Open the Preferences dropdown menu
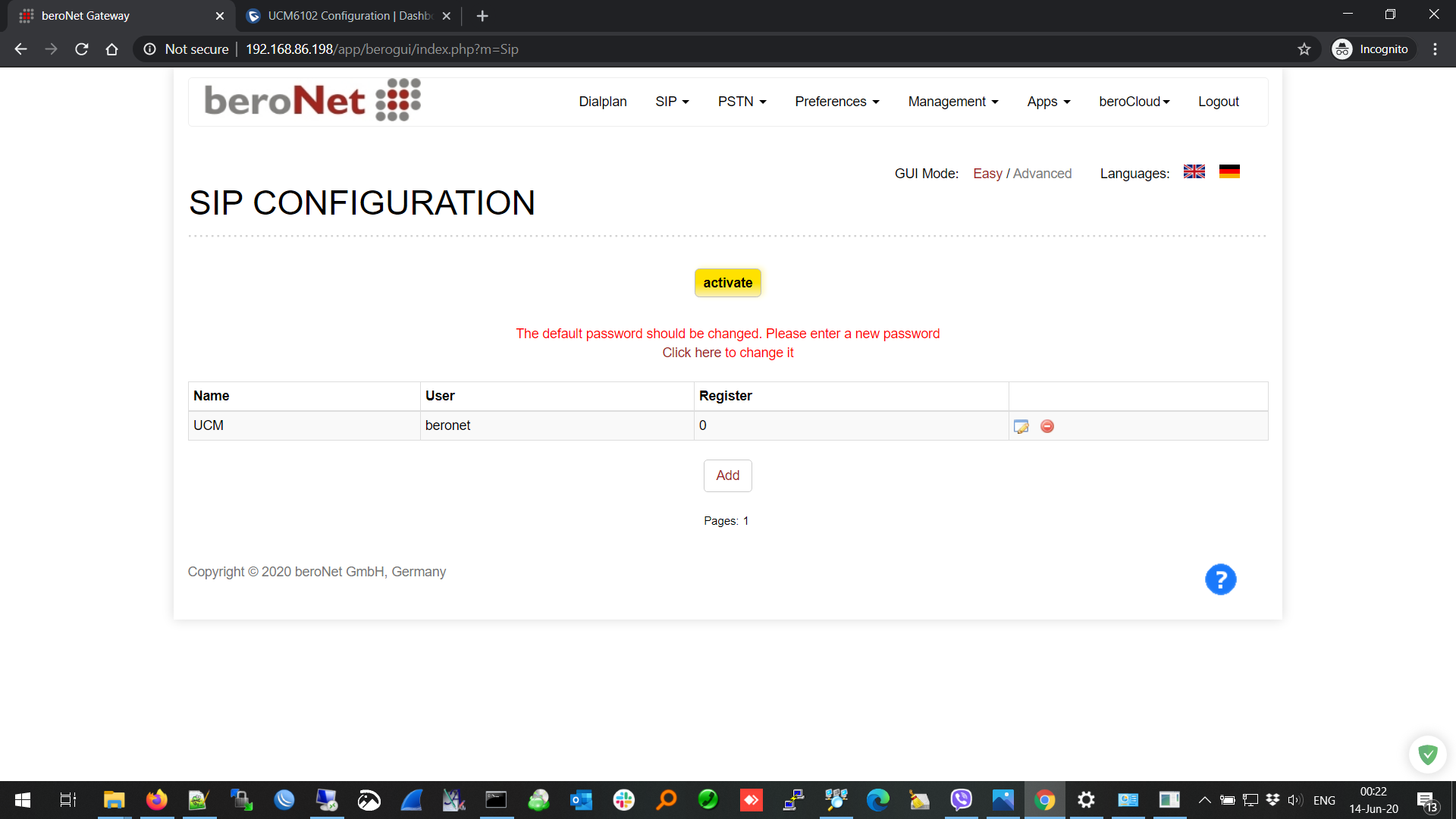1456x819 pixels. (x=836, y=102)
